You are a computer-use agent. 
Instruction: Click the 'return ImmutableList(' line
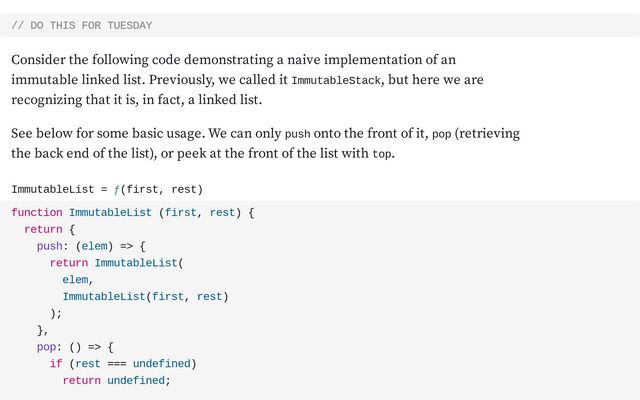(116, 263)
